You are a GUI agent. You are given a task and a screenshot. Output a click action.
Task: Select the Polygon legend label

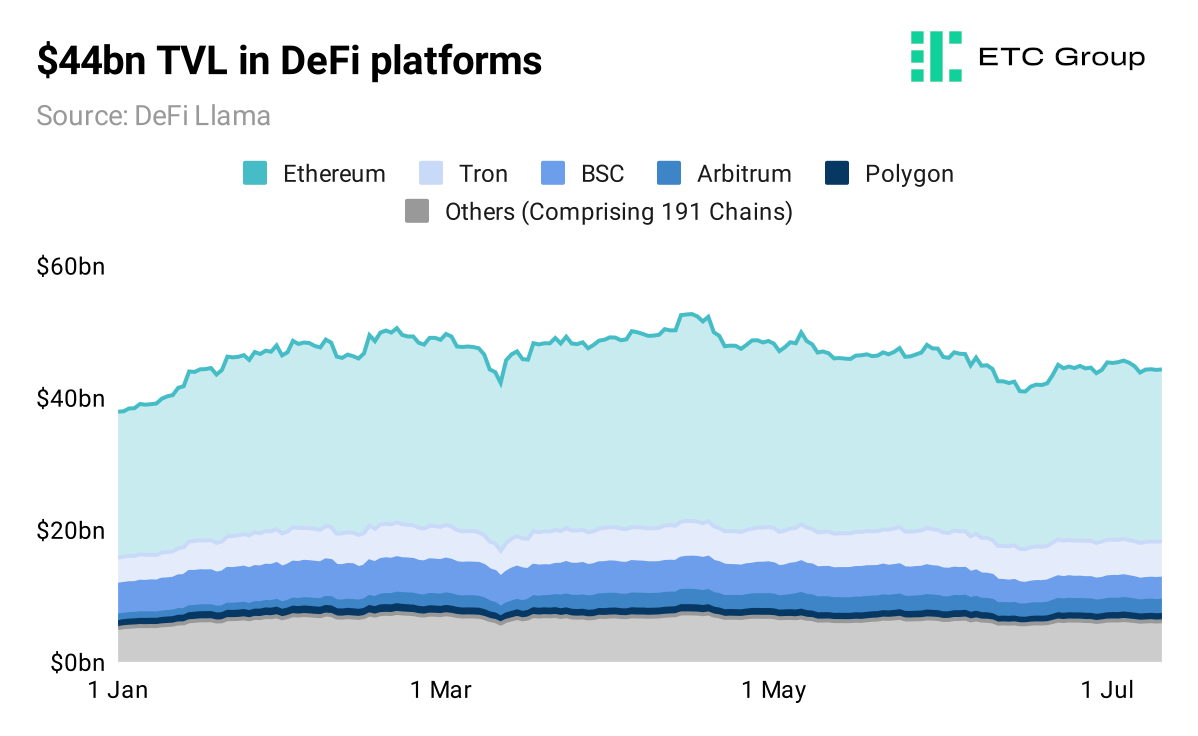(909, 174)
